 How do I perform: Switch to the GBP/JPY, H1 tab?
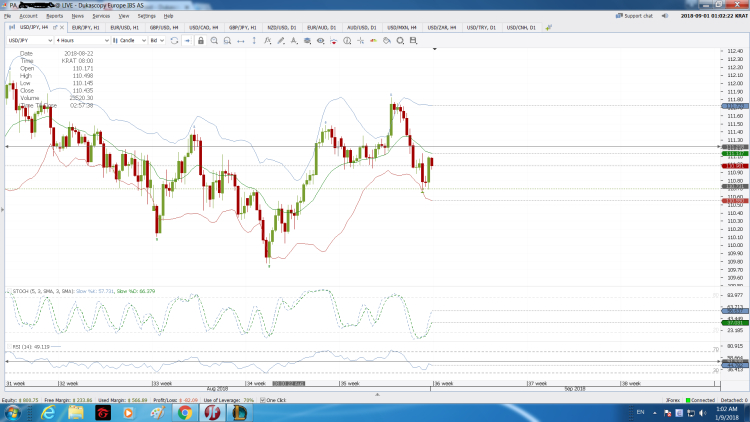[243, 28]
